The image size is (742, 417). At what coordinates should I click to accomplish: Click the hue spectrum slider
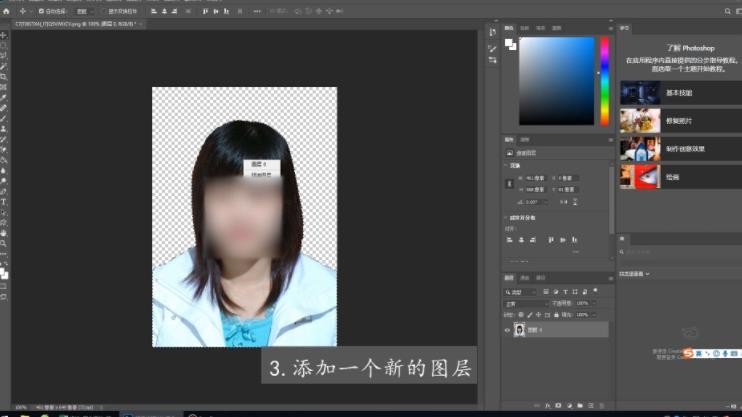pyautogui.click(x=604, y=81)
